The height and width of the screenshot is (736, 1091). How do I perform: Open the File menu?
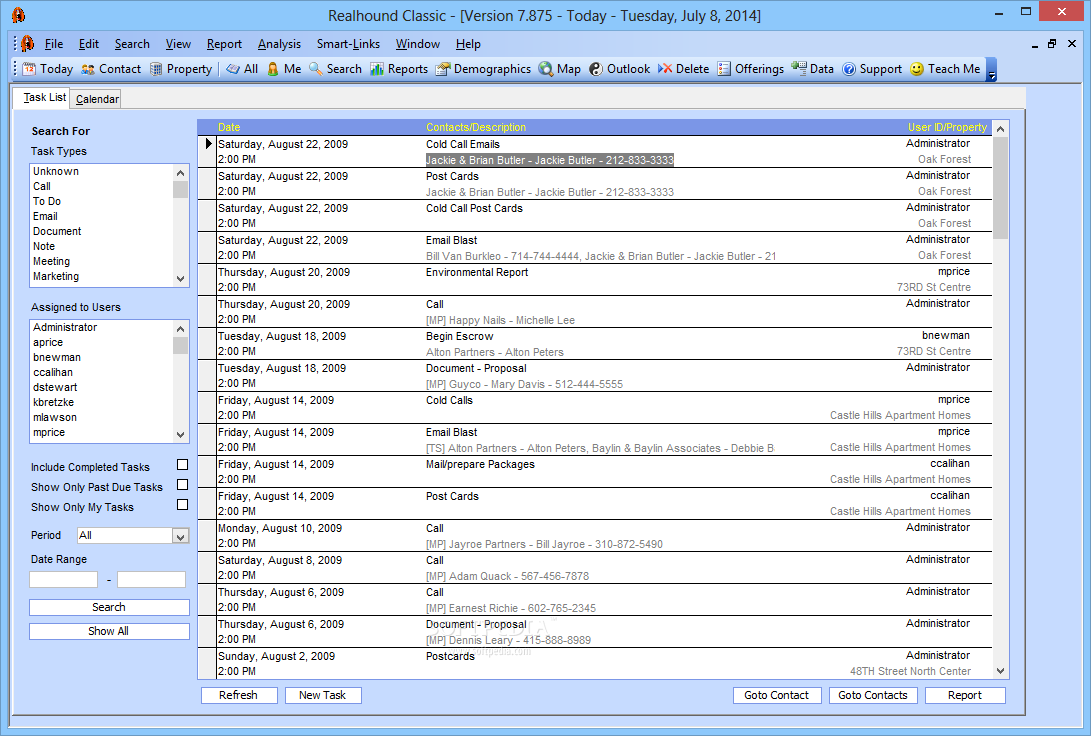pos(54,44)
